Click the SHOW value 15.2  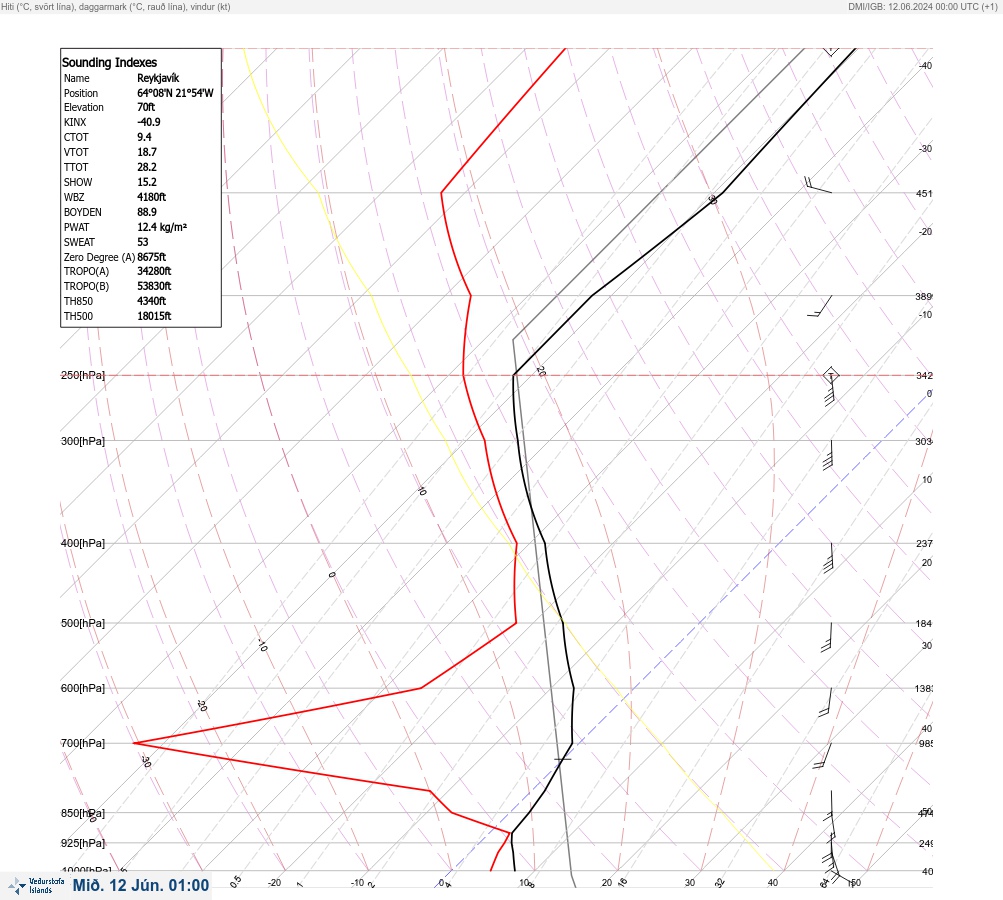coord(147,182)
